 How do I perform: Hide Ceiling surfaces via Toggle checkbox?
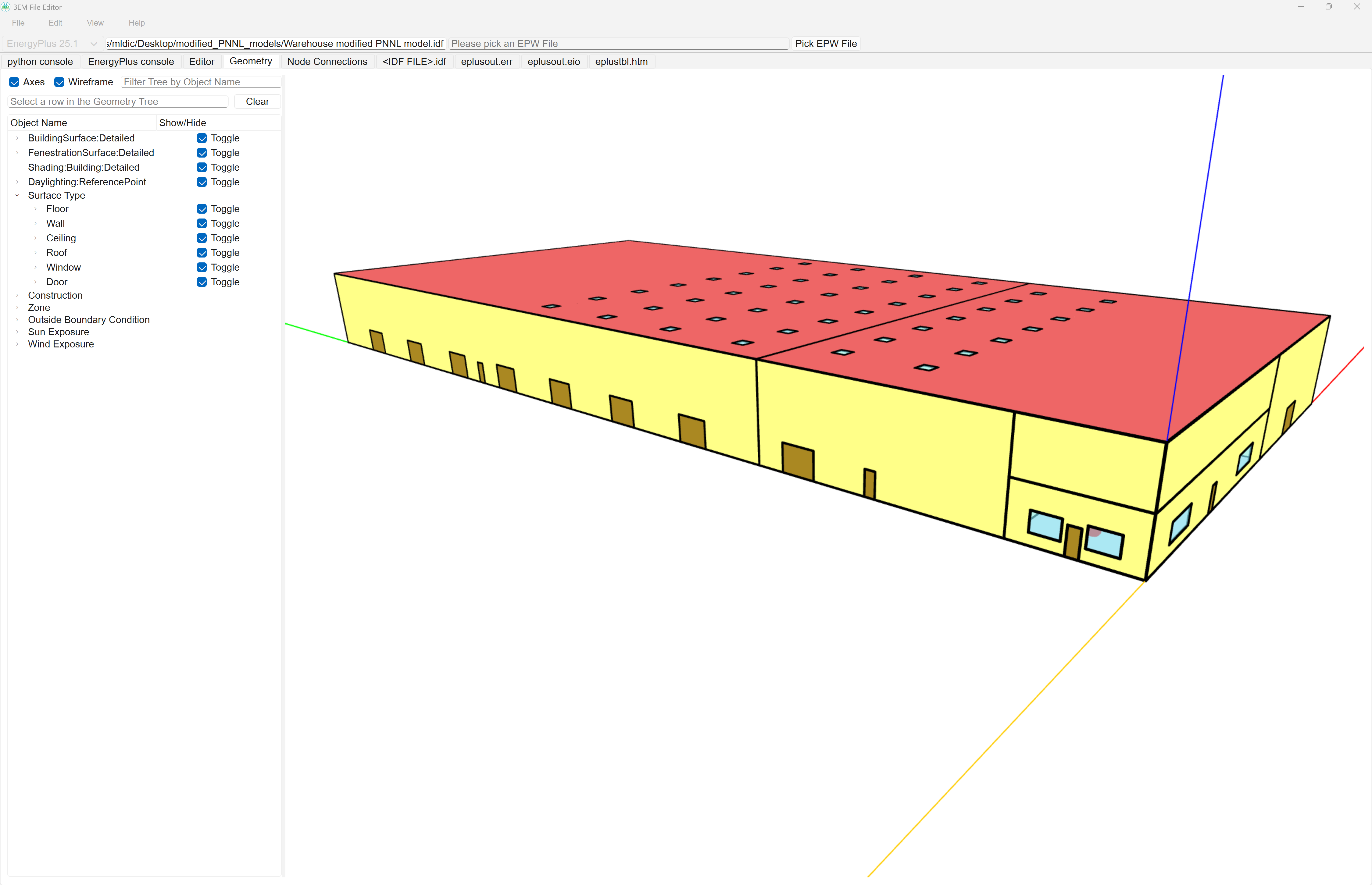click(x=202, y=238)
